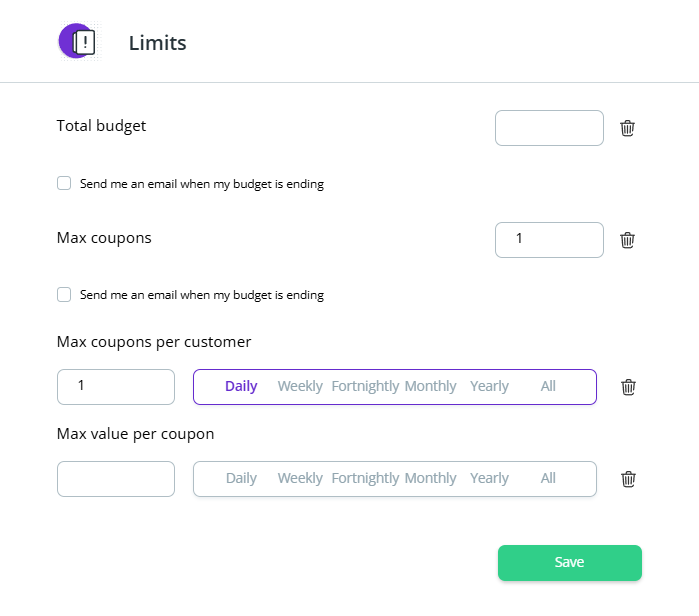Click the Limits header warning icon
The image size is (699, 616).
[78, 42]
